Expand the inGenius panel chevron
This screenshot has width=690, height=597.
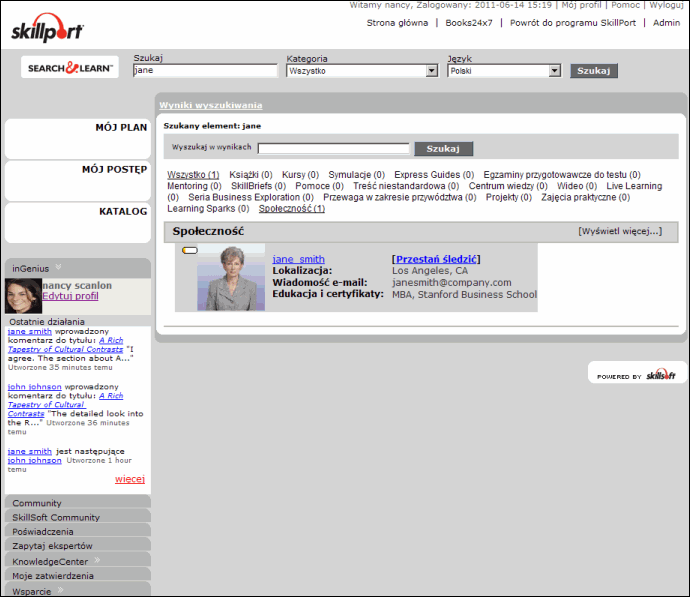click(x=58, y=267)
